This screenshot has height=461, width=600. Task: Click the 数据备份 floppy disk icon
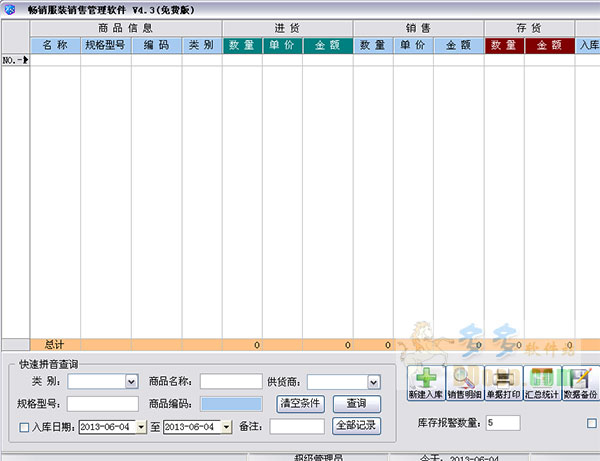pyautogui.click(x=580, y=383)
